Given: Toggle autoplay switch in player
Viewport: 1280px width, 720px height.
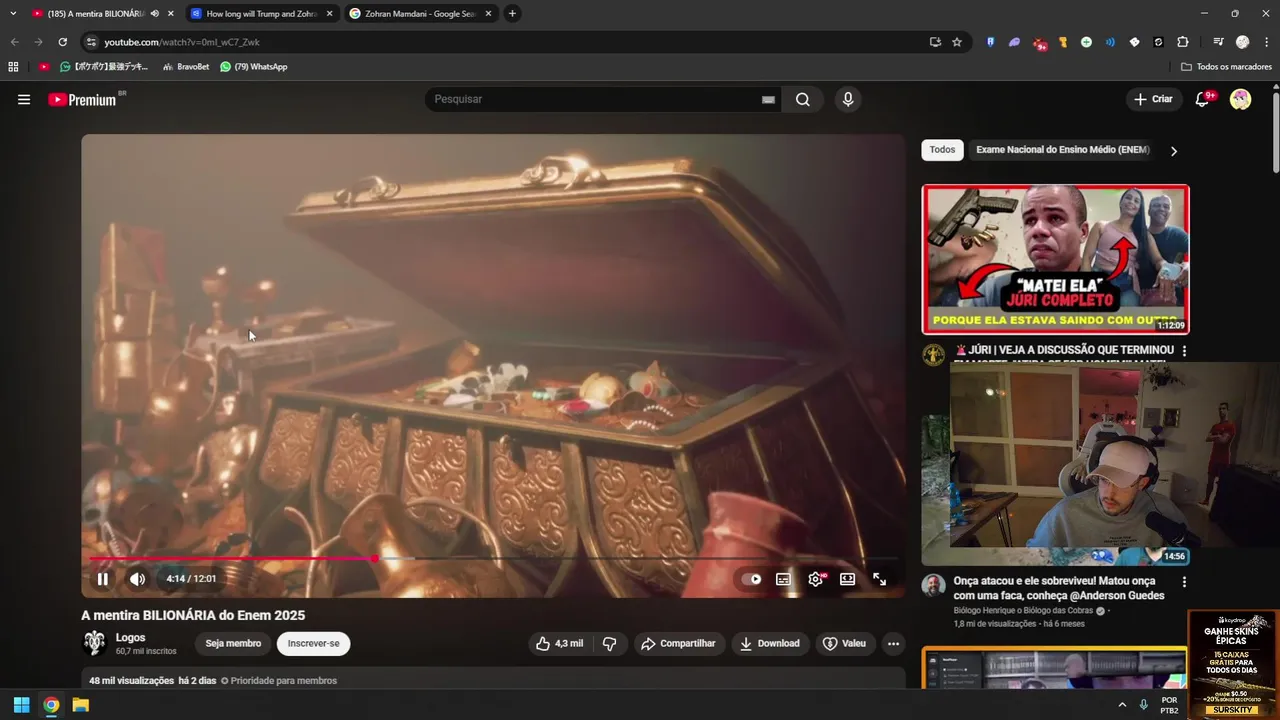Looking at the screenshot, I should coord(751,579).
